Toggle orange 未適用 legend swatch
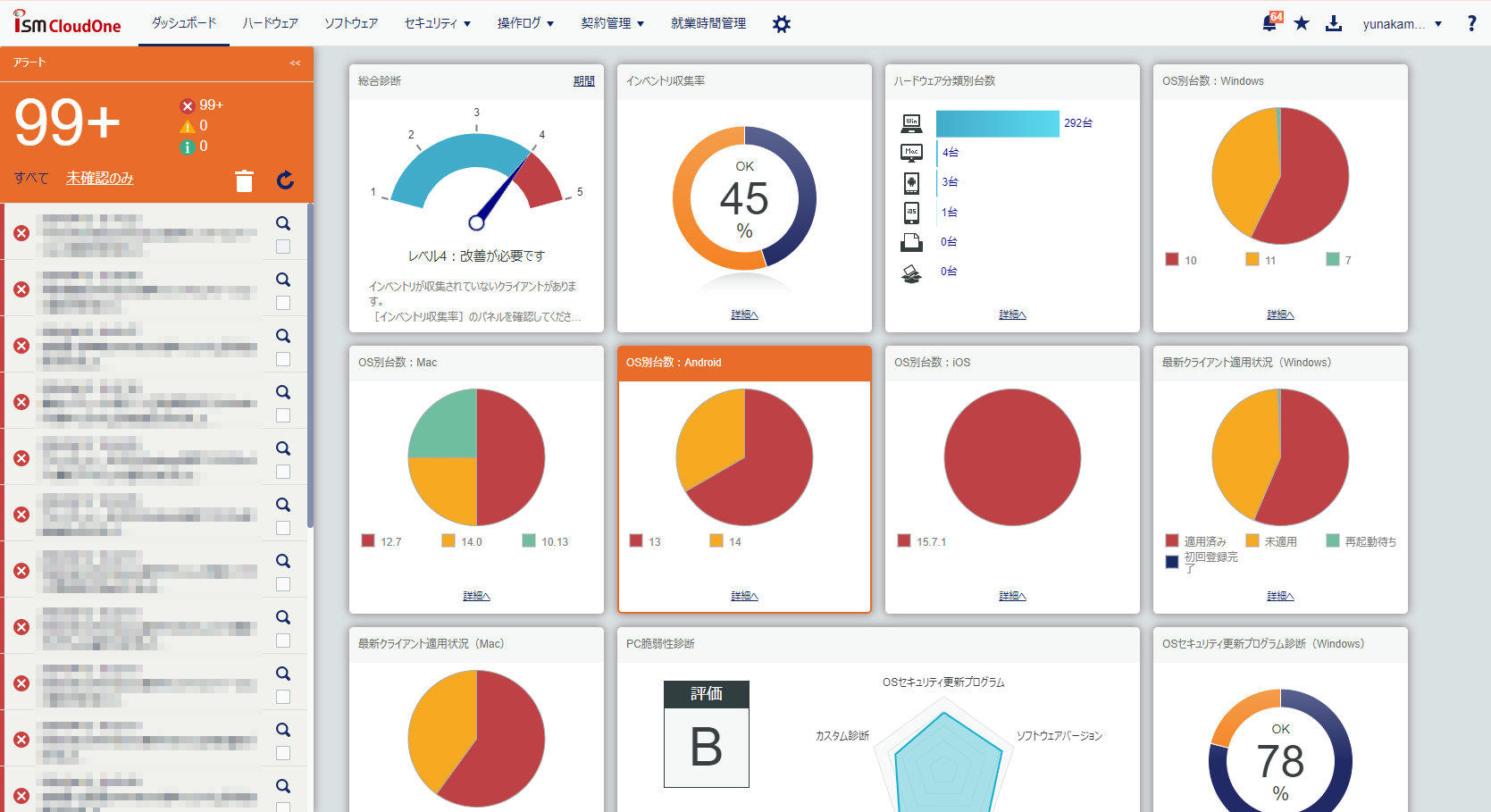The height and width of the screenshot is (812, 1491). [1252, 540]
